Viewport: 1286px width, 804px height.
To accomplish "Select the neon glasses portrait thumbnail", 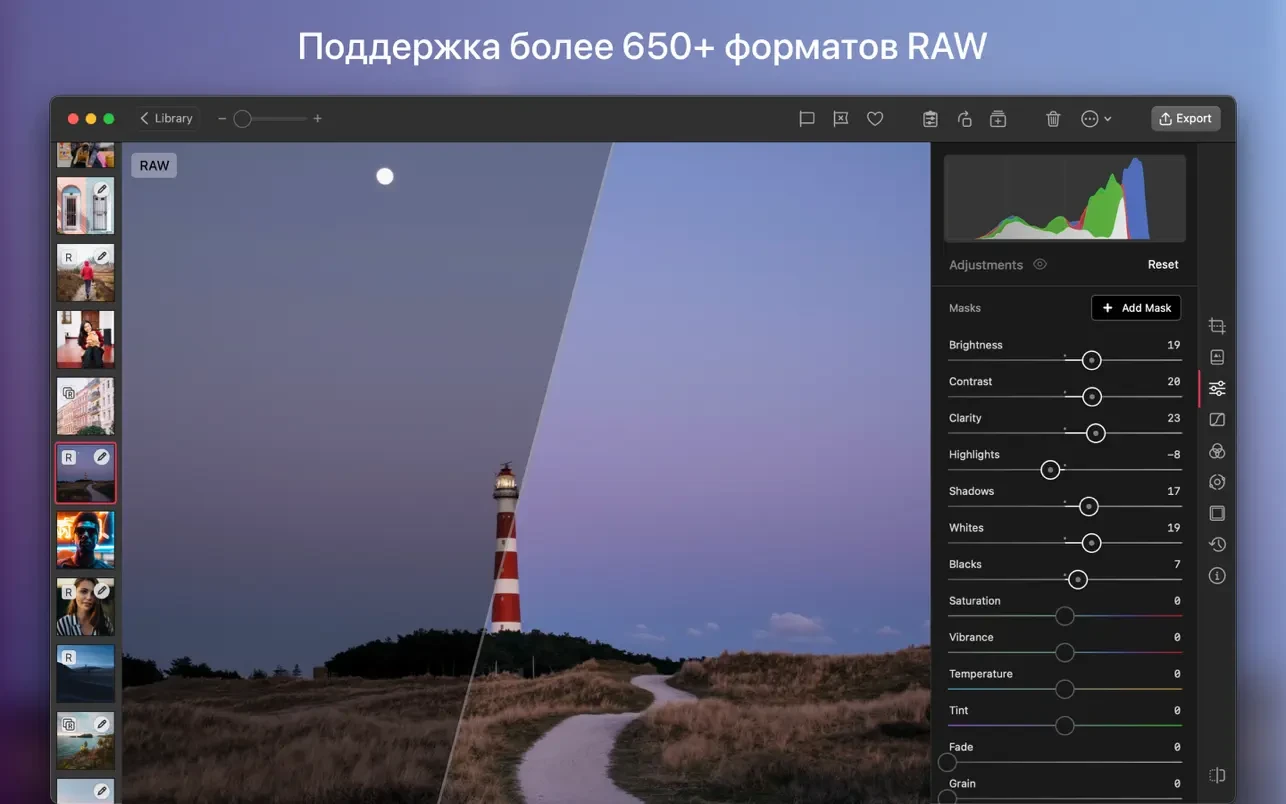I will coord(86,540).
